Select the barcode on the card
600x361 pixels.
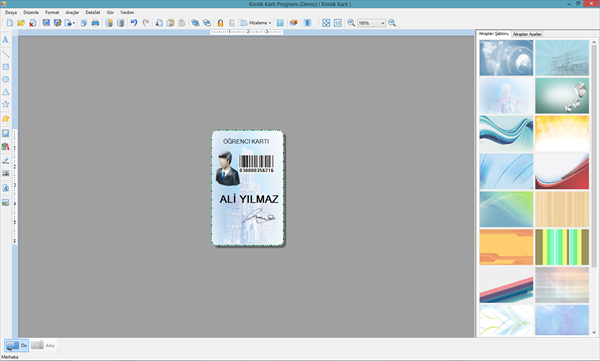click(256, 163)
